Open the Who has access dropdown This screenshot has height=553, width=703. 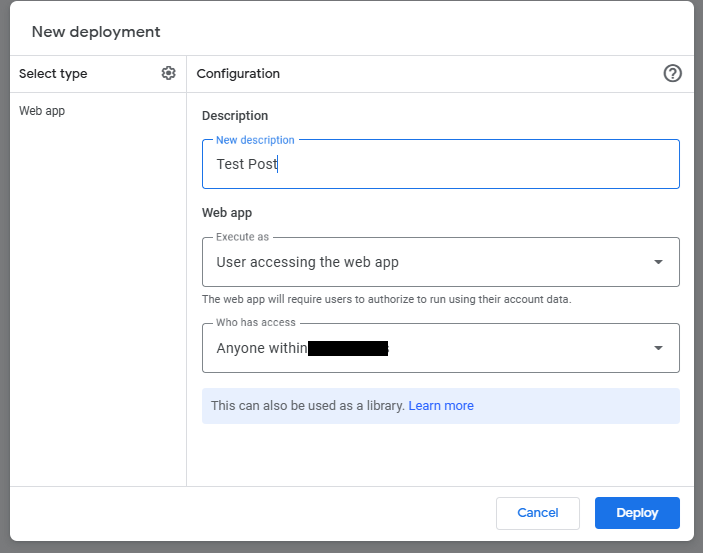pos(441,348)
